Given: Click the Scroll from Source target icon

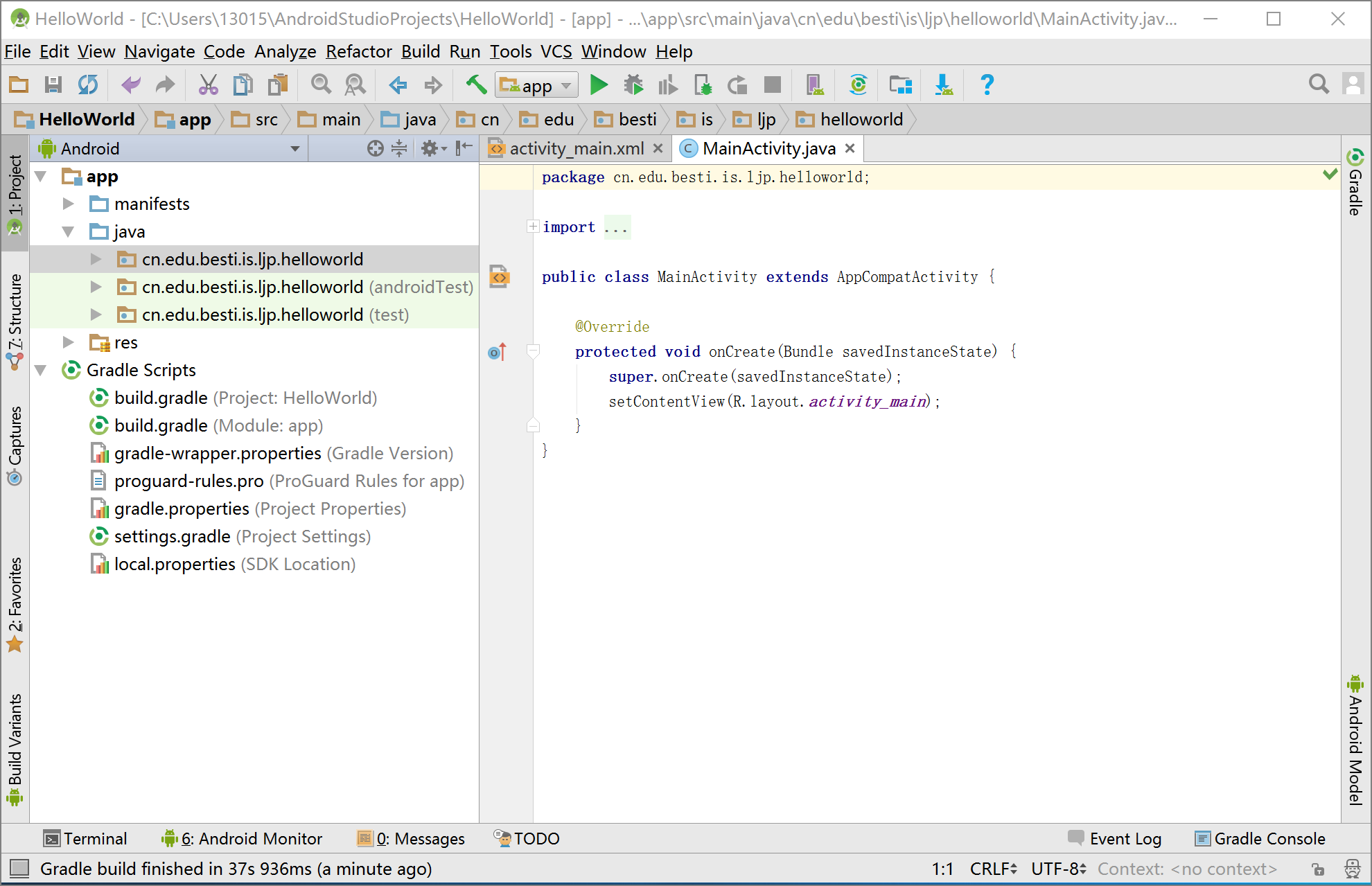Looking at the screenshot, I should pos(375,148).
